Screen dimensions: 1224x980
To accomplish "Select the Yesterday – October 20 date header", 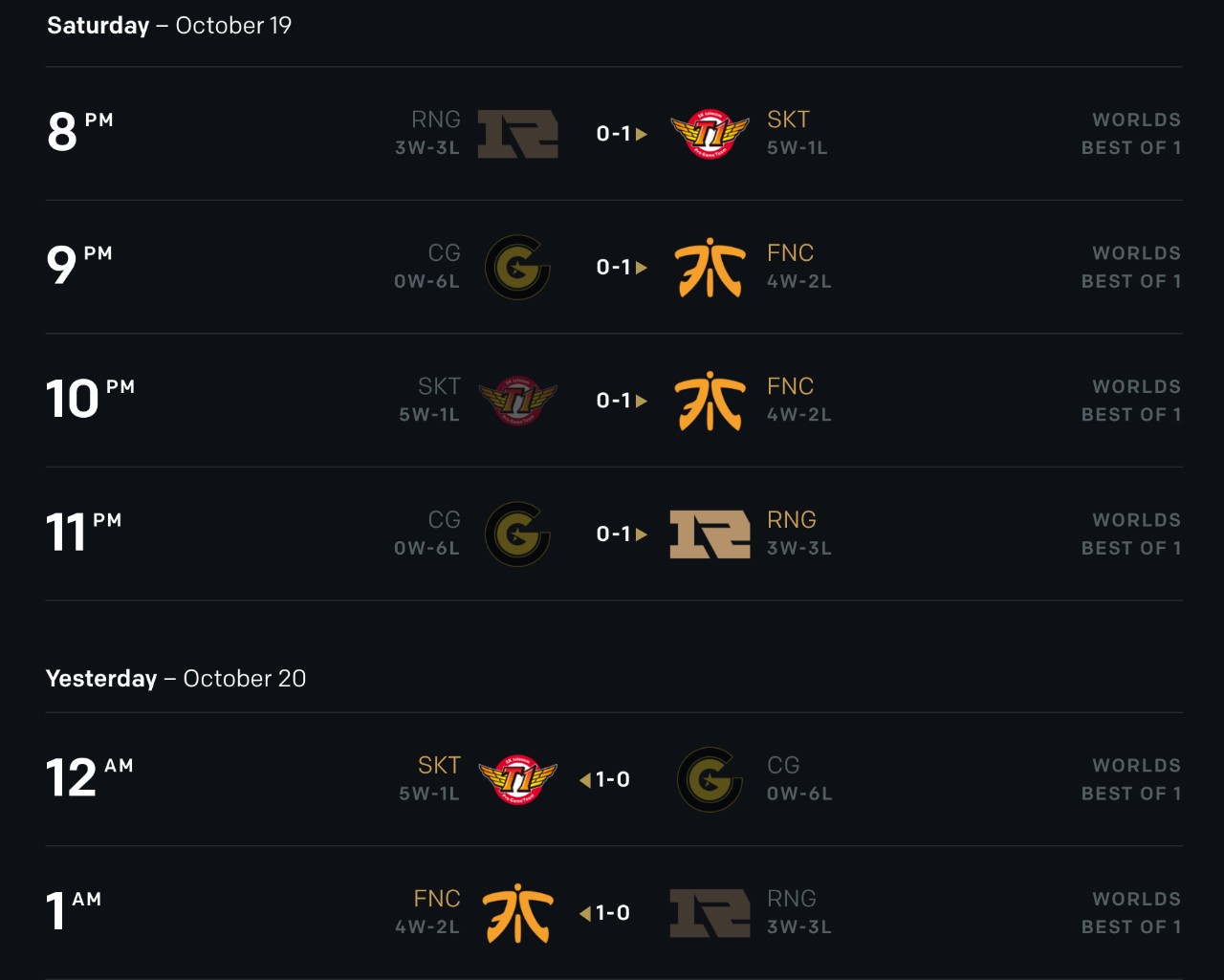I will (176, 679).
